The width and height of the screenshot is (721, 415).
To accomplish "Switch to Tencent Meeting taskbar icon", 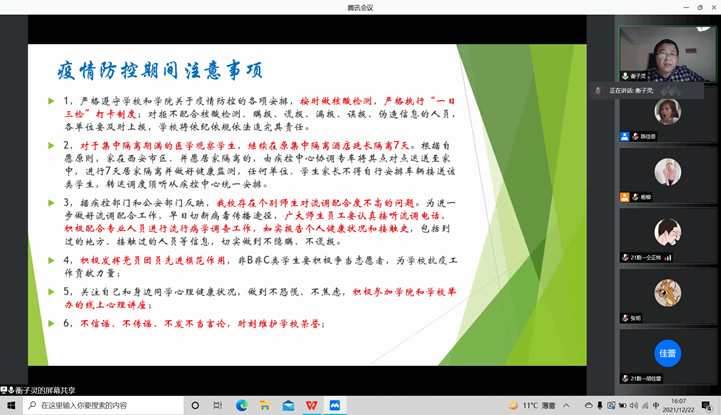I will [x=336, y=405].
